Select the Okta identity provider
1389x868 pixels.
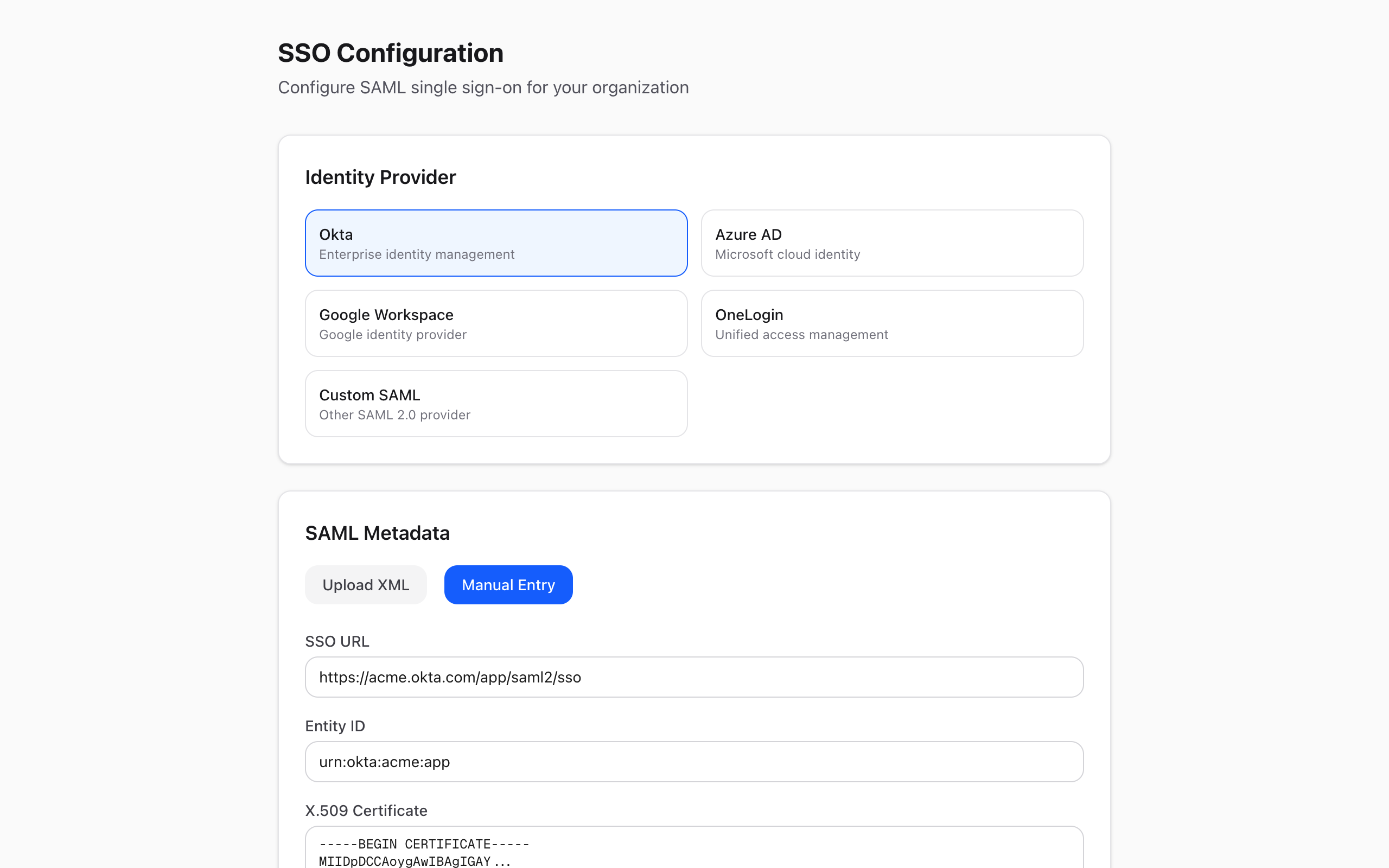495,242
